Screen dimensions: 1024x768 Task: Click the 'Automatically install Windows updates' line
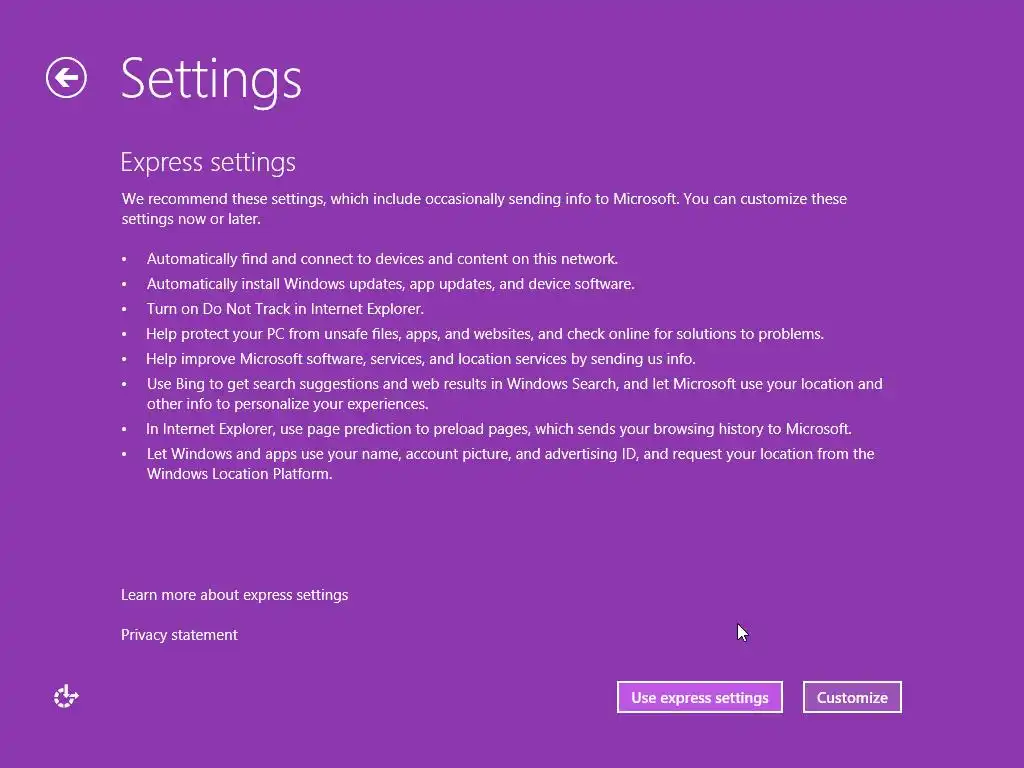[391, 284]
